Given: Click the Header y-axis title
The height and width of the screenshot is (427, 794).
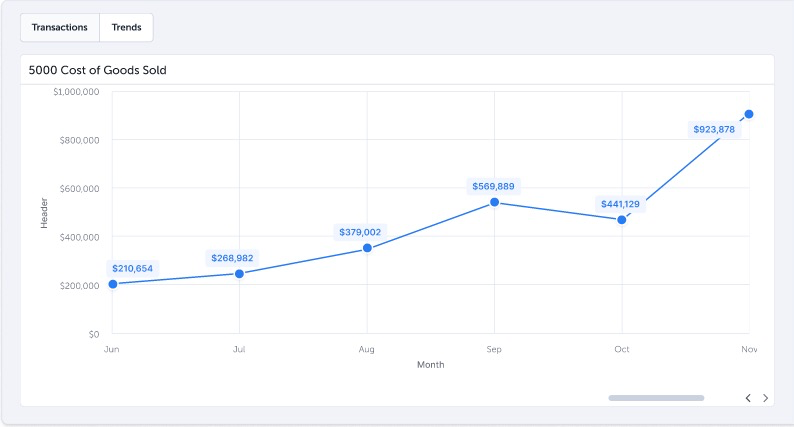Looking at the screenshot, I should [x=44, y=212].
